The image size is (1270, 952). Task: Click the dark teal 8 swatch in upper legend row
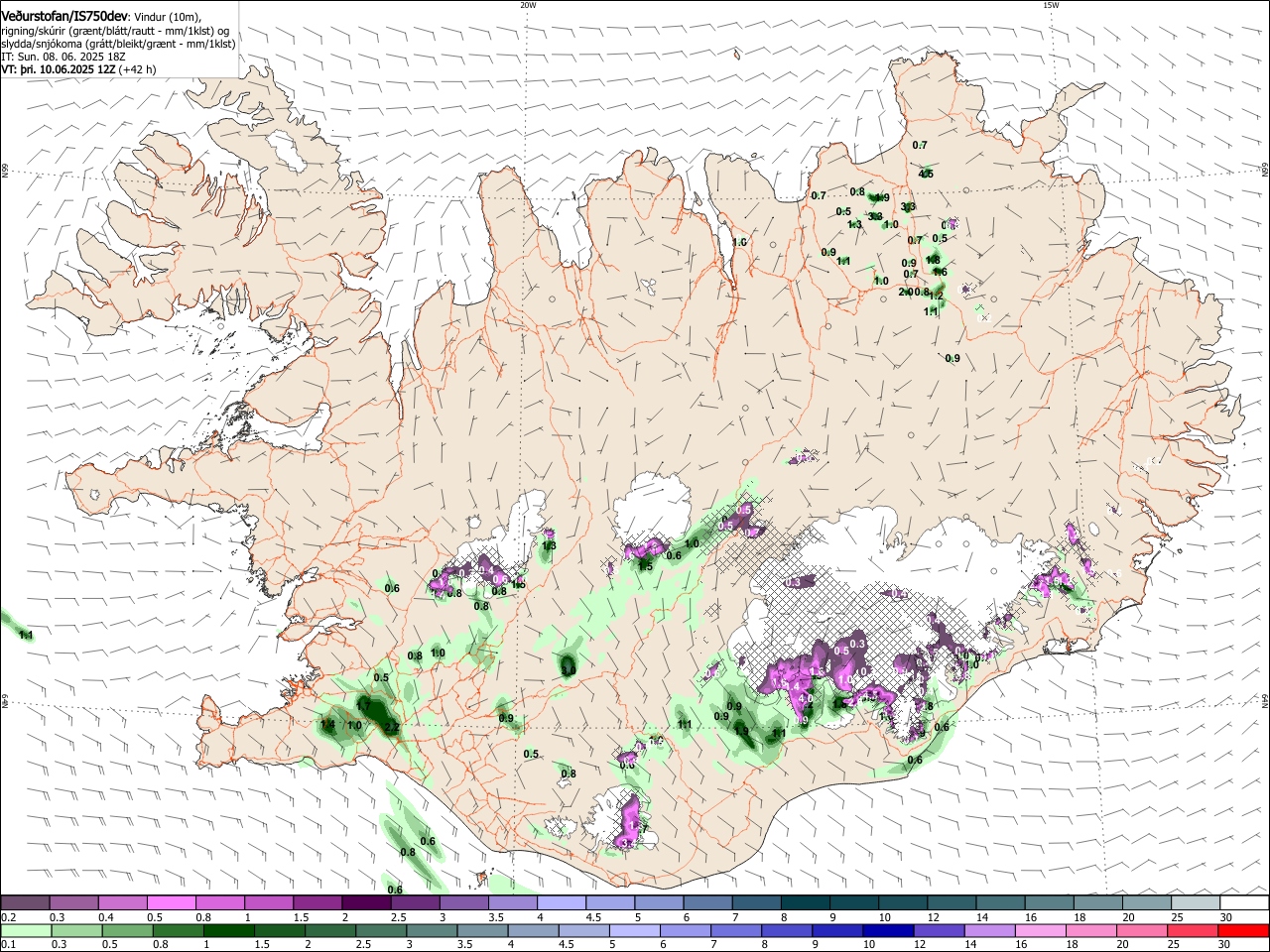tap(804, 902)
